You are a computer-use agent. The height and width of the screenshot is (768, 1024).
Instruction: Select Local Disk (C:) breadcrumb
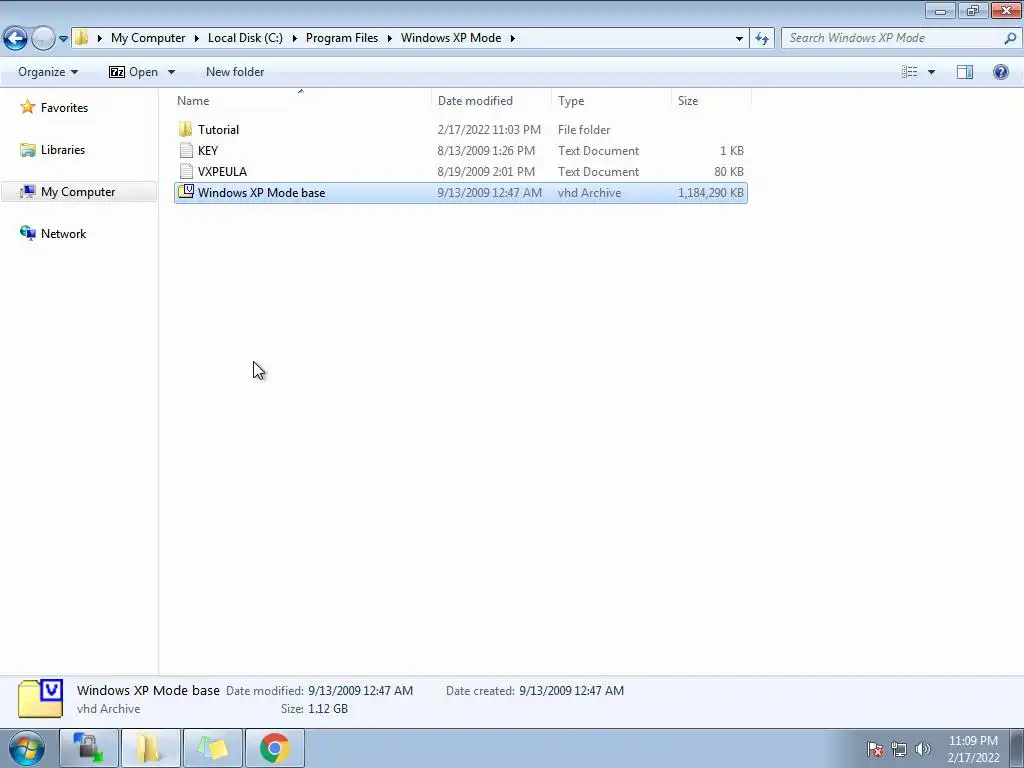pyautogui.click(x=245, y=38)
